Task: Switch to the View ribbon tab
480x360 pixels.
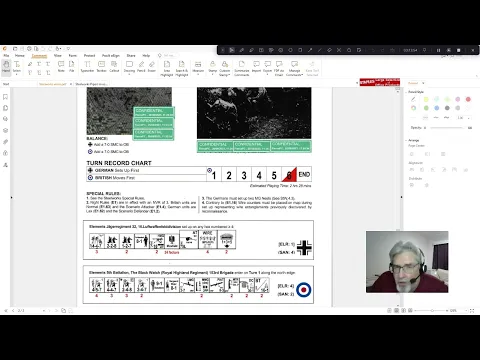Action: (58, 55)
